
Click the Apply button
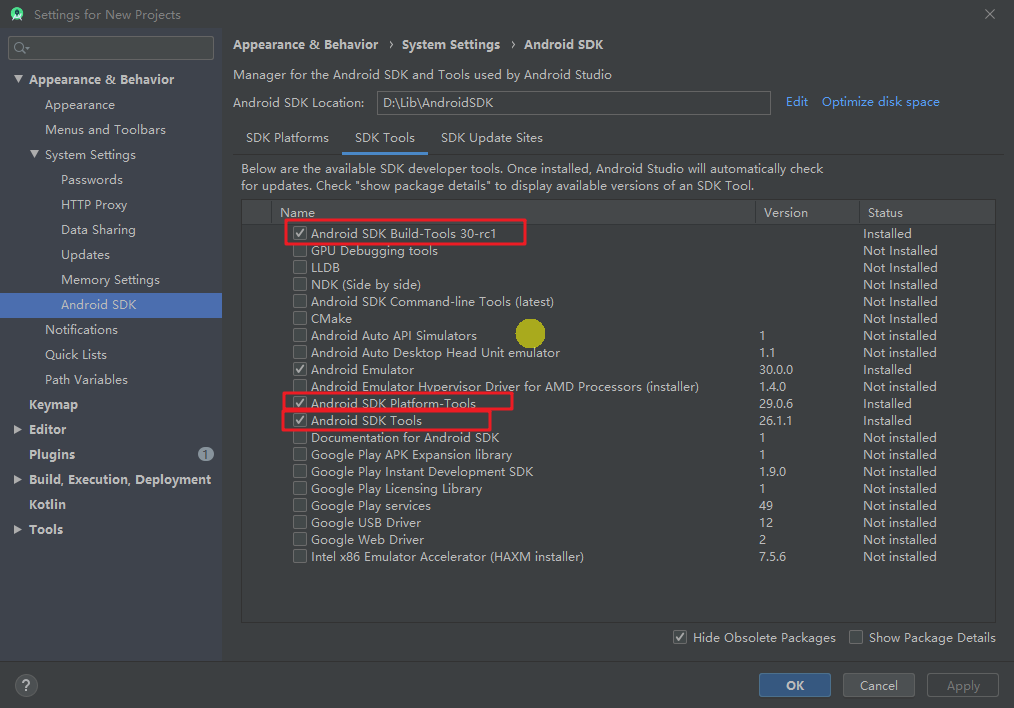click(963, 685)
